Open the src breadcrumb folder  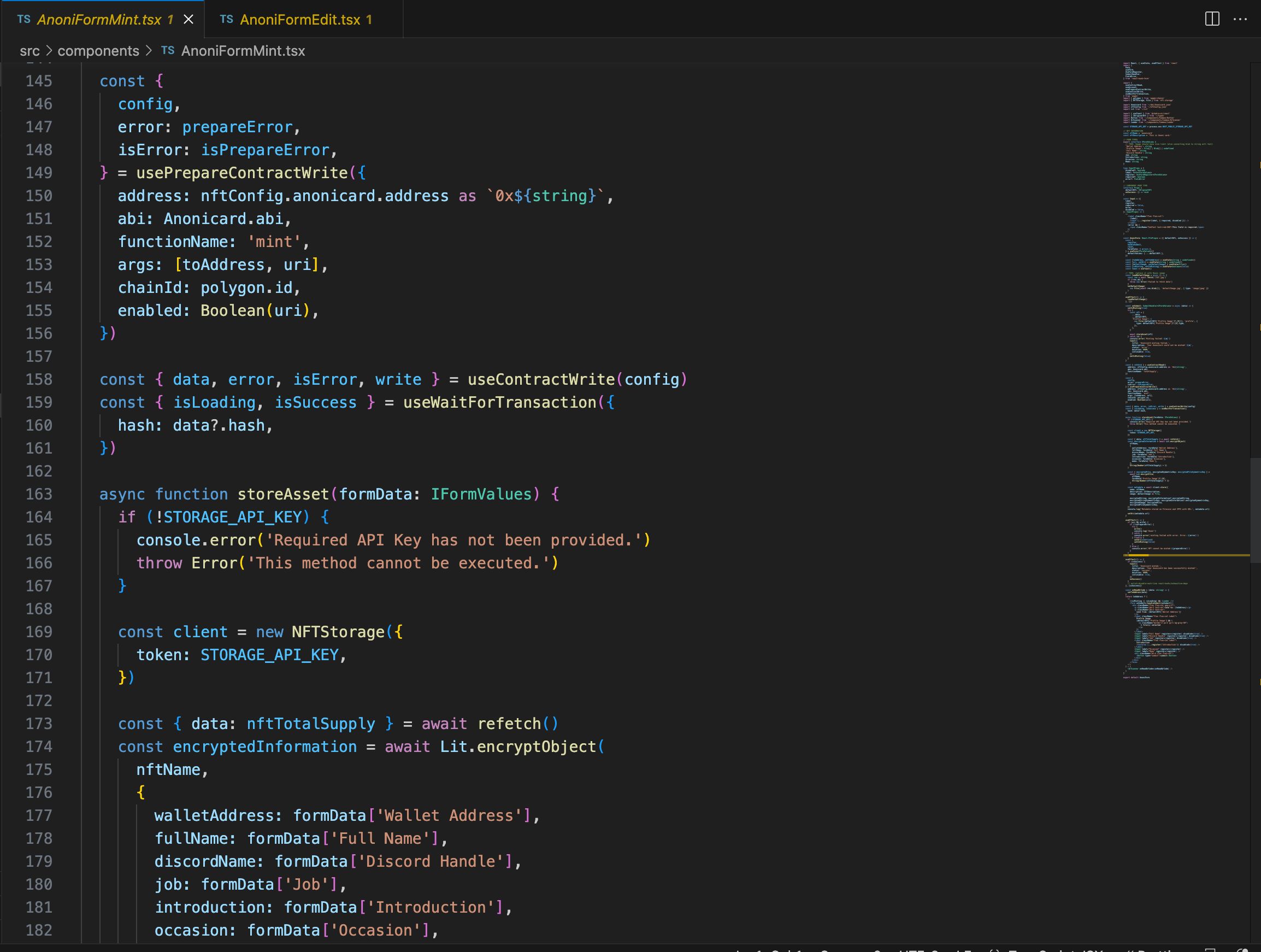coord(30,51)
